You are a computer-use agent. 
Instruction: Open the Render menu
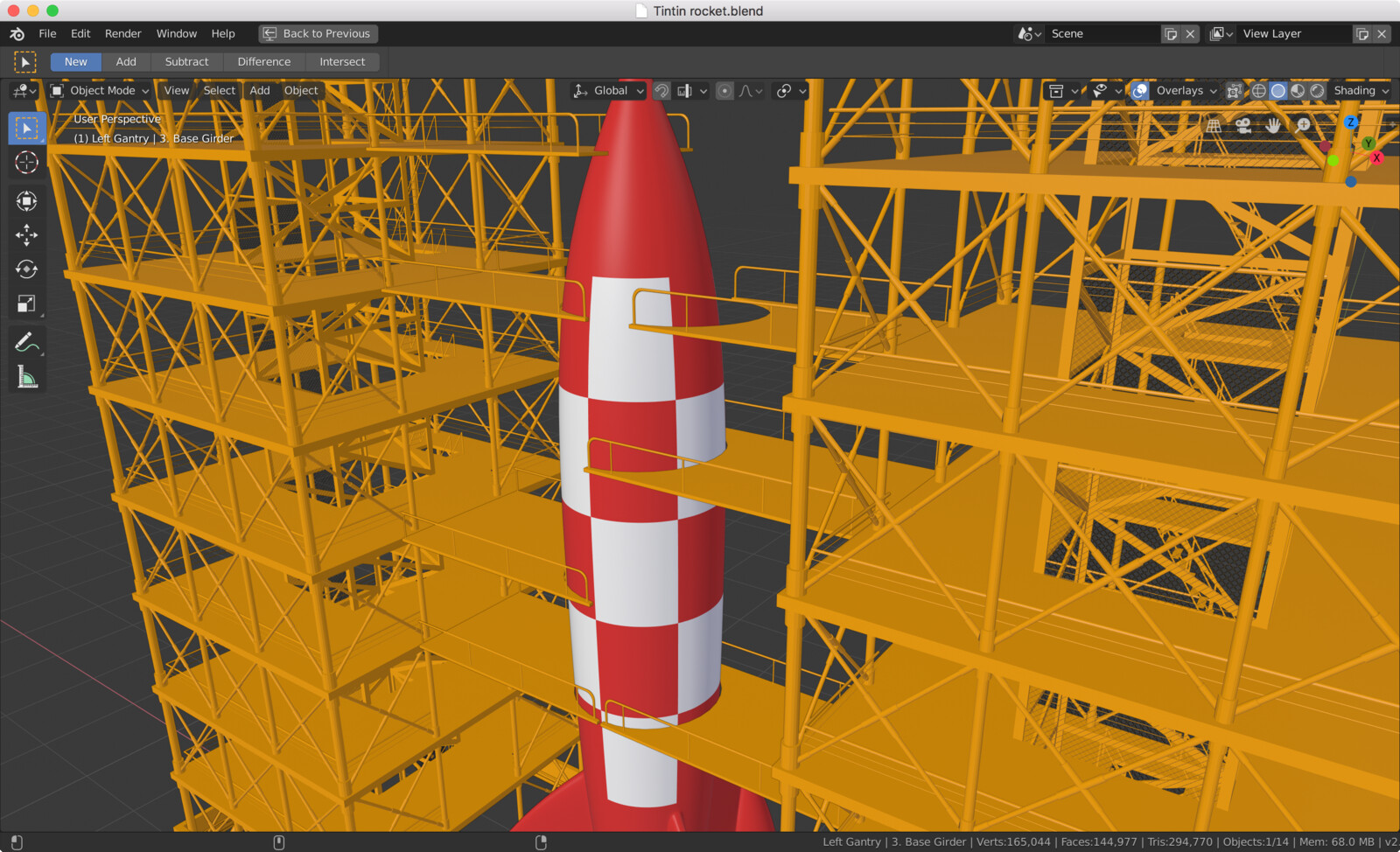click(x=123, y=33)
